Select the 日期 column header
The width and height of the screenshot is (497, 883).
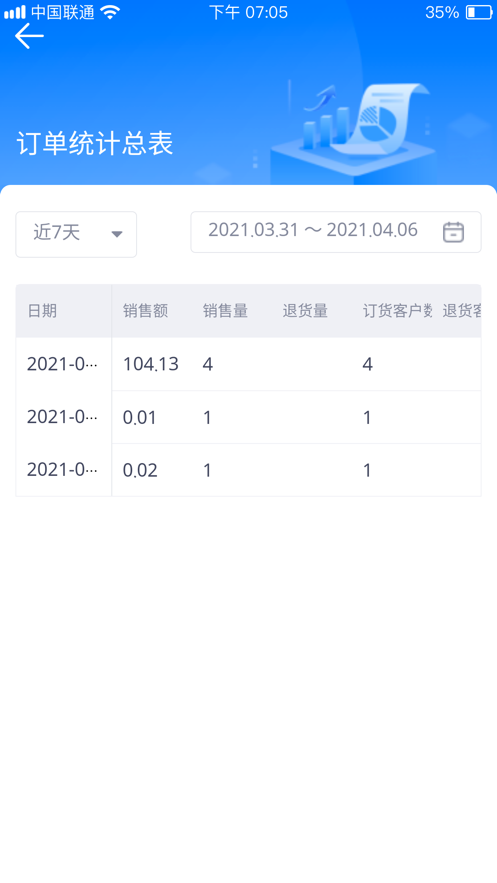point(42,311)
